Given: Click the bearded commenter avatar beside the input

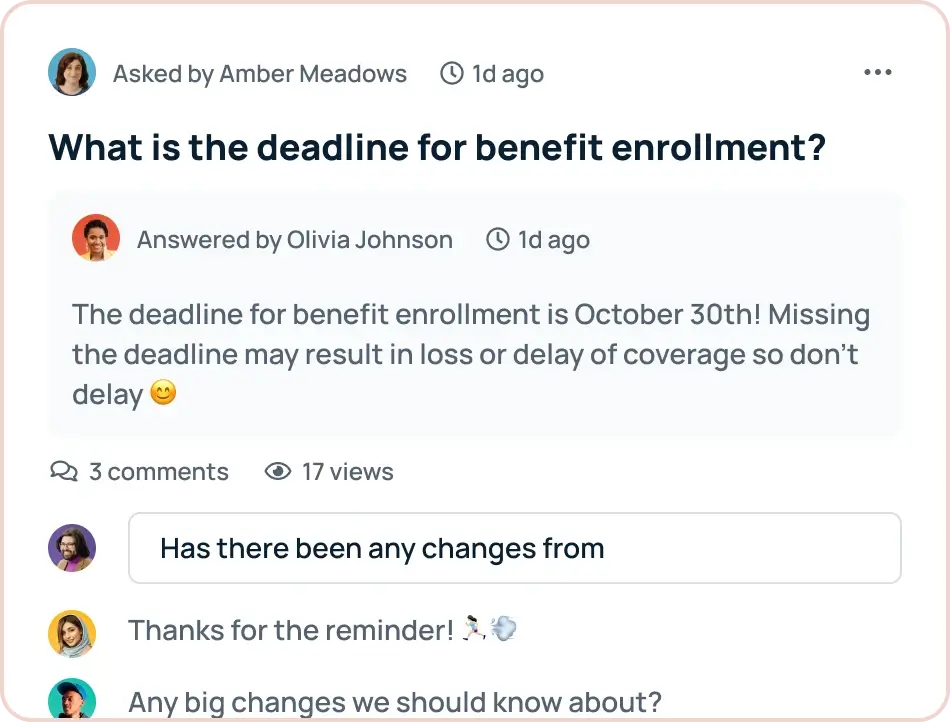Looking at the screenshot, I should [72, 548].
